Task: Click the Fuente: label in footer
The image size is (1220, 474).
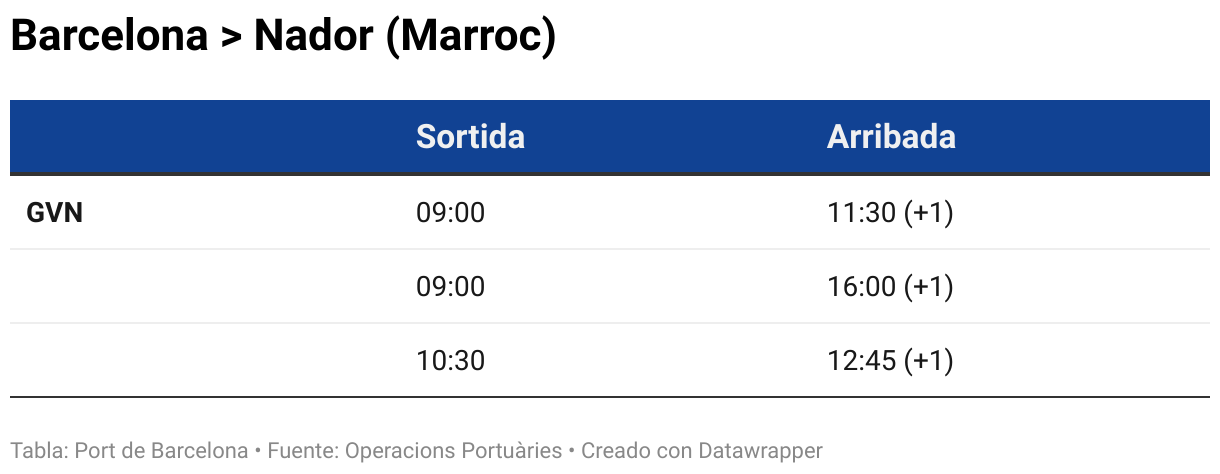Action: (x=303, y=451)
